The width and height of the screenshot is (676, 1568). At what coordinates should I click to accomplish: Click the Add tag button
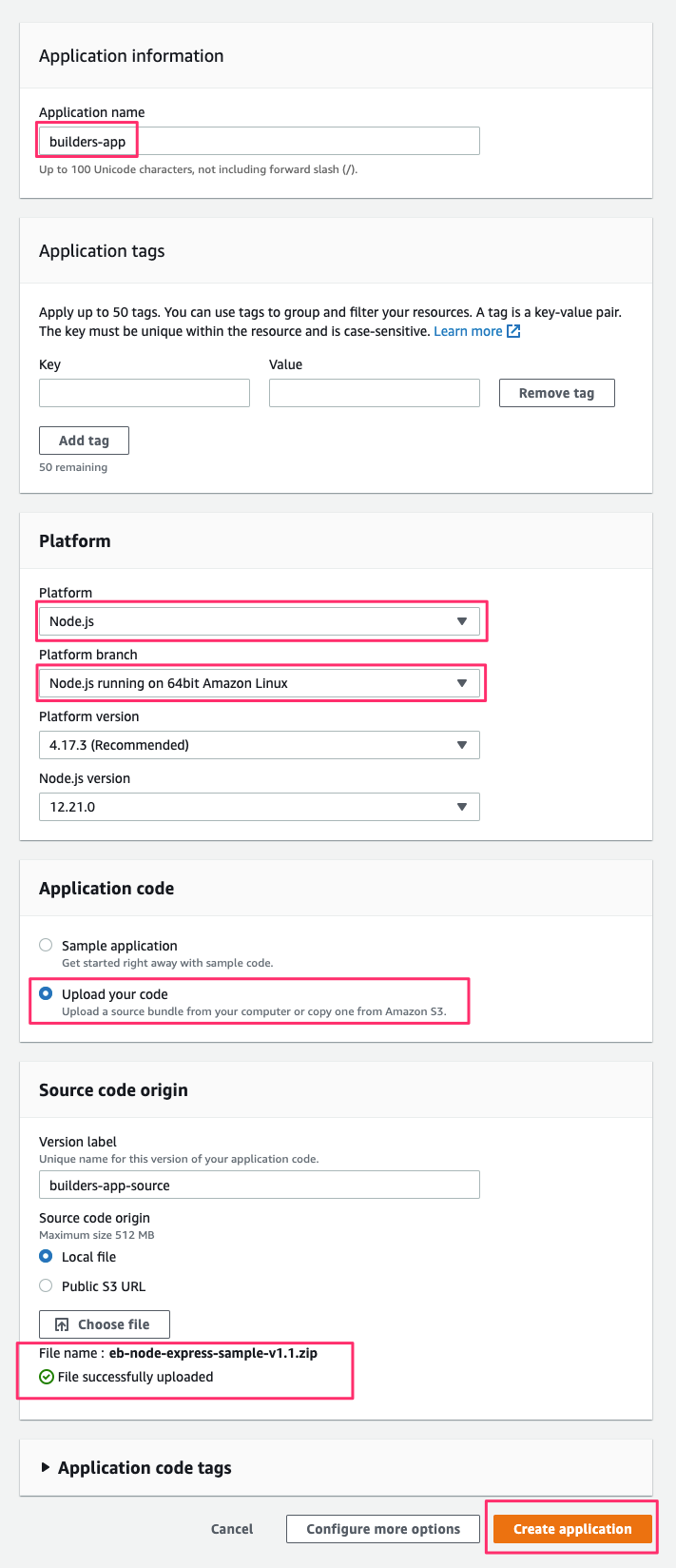tap(84, 441)
